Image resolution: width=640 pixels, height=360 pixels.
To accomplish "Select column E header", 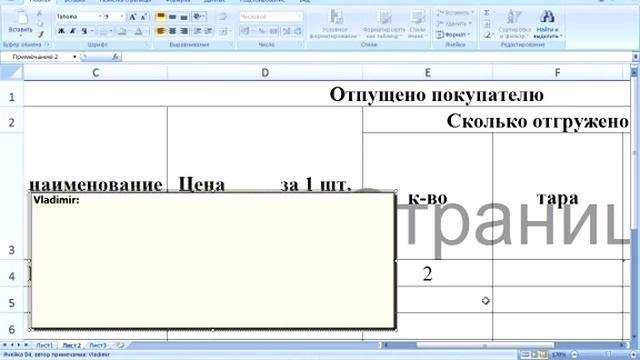I will [427, 73].
